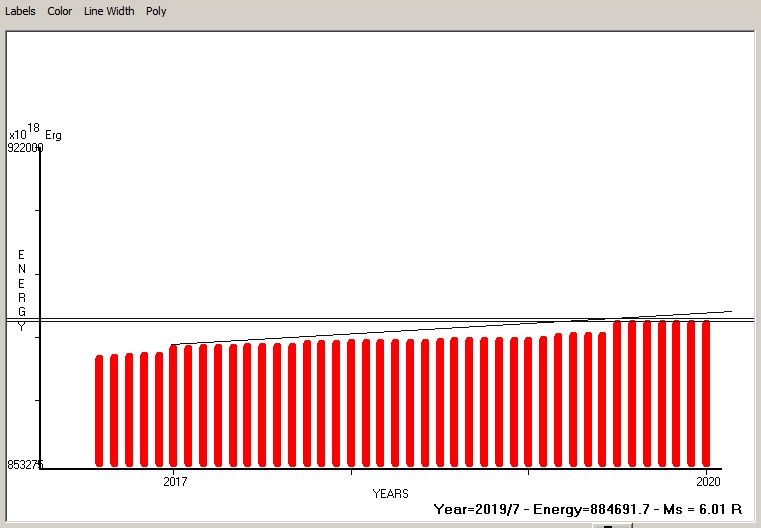Open the Labels menu
This screenshot has height=528, width=761.
[20, 11]
